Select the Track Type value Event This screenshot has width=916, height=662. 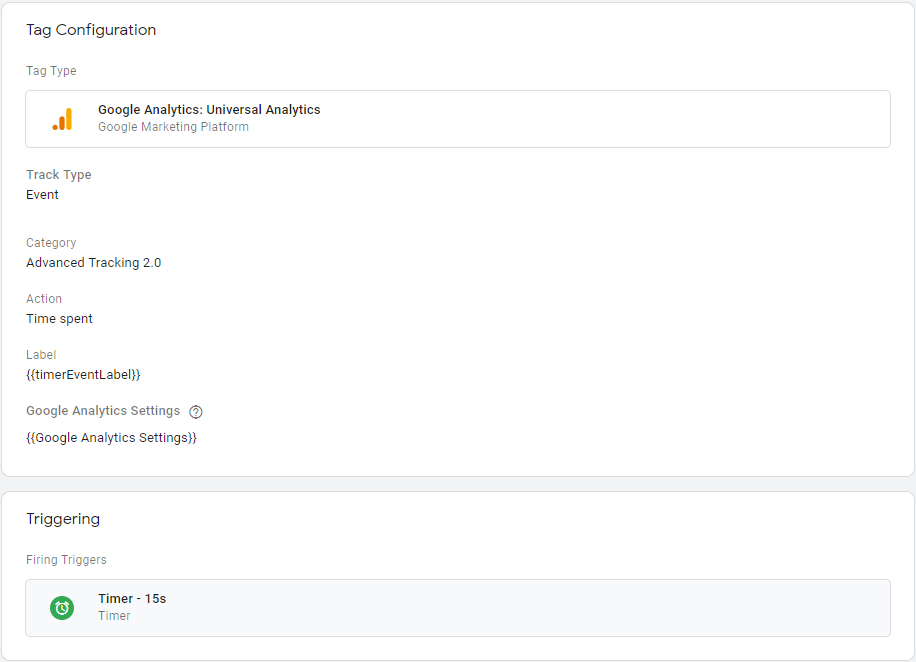pyautogui.click(x=42, y=195)
